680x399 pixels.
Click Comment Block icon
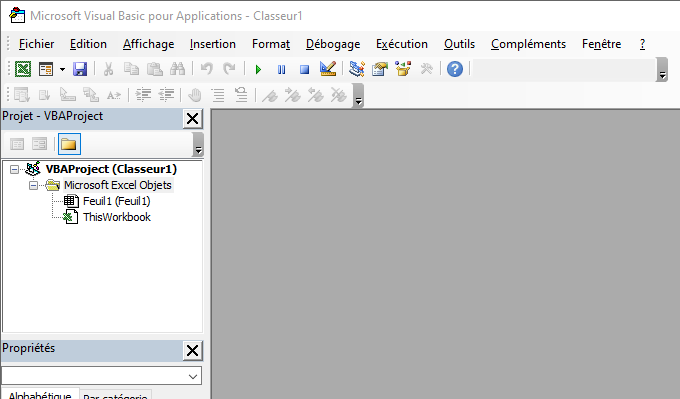(x=218, y=95)
